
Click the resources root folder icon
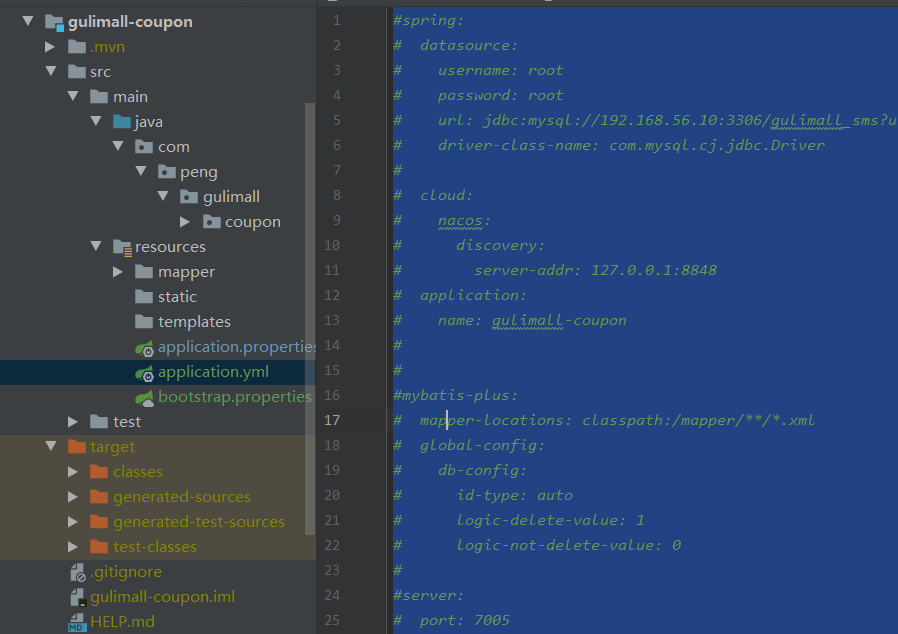(x=123, y=247)
